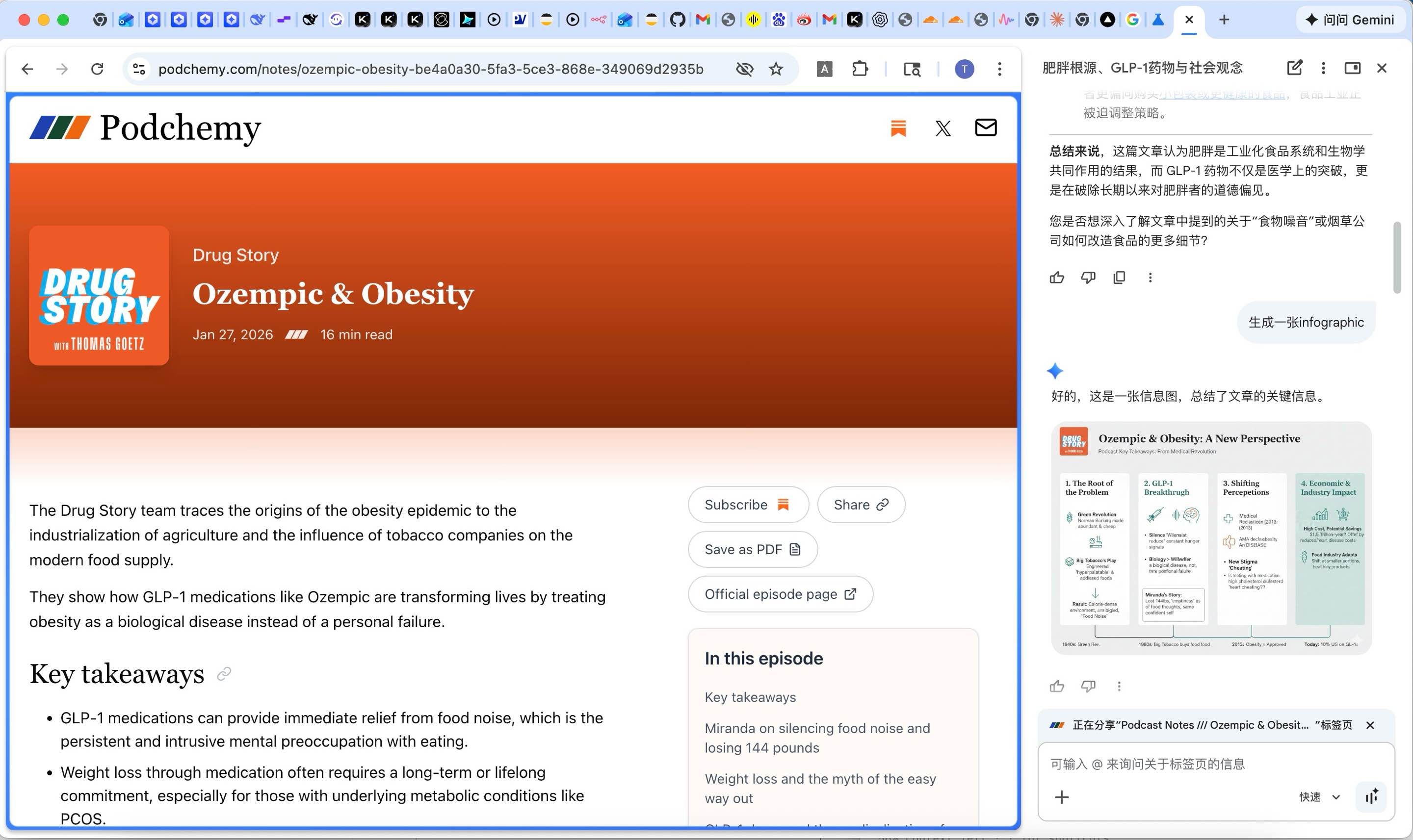The image size is (1413, 840).
Task: Click the Gemini message input field
Action: pos(1189,764)
